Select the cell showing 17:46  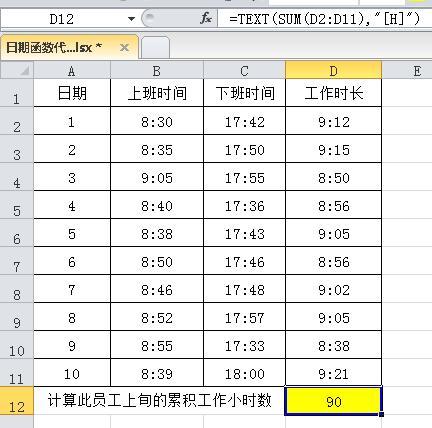click(x=245, y=261)
